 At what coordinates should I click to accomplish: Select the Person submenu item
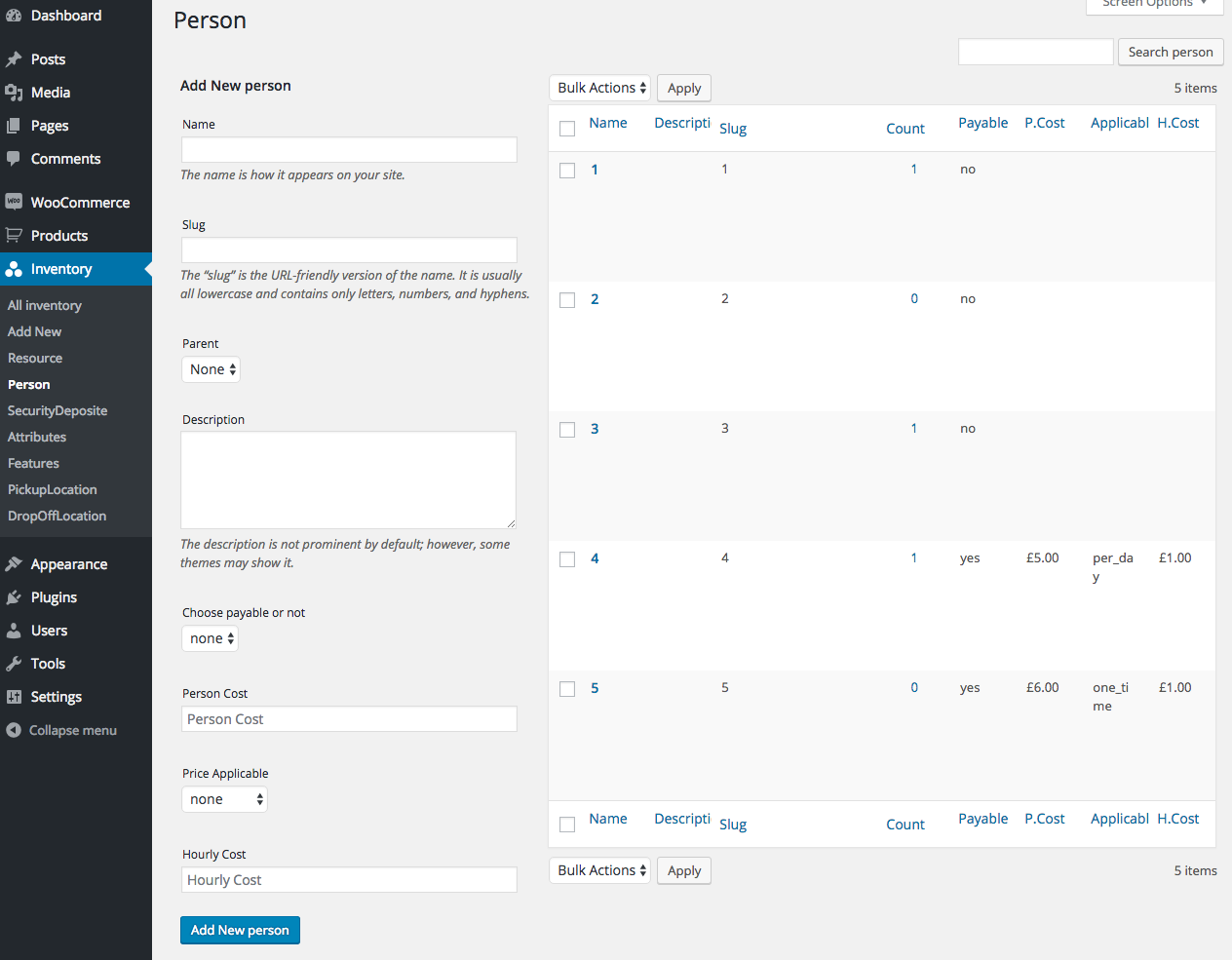(29, 384)
